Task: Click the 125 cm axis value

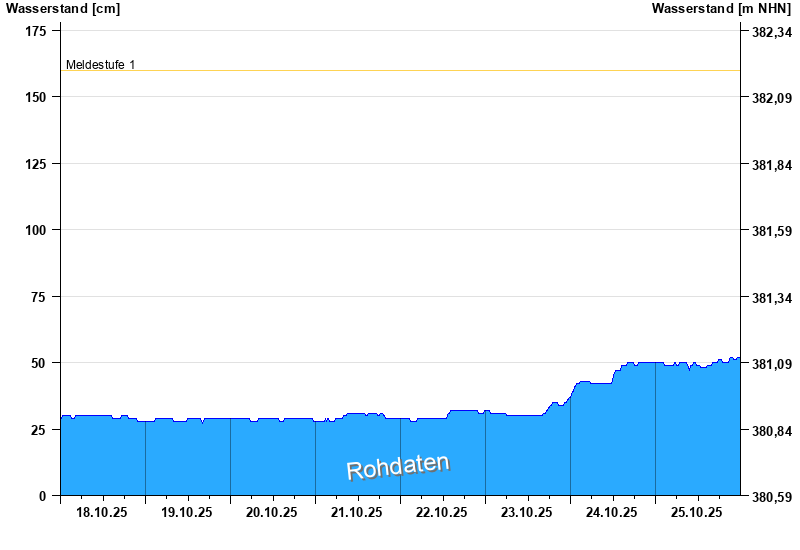Action: [x=36, y=164]
